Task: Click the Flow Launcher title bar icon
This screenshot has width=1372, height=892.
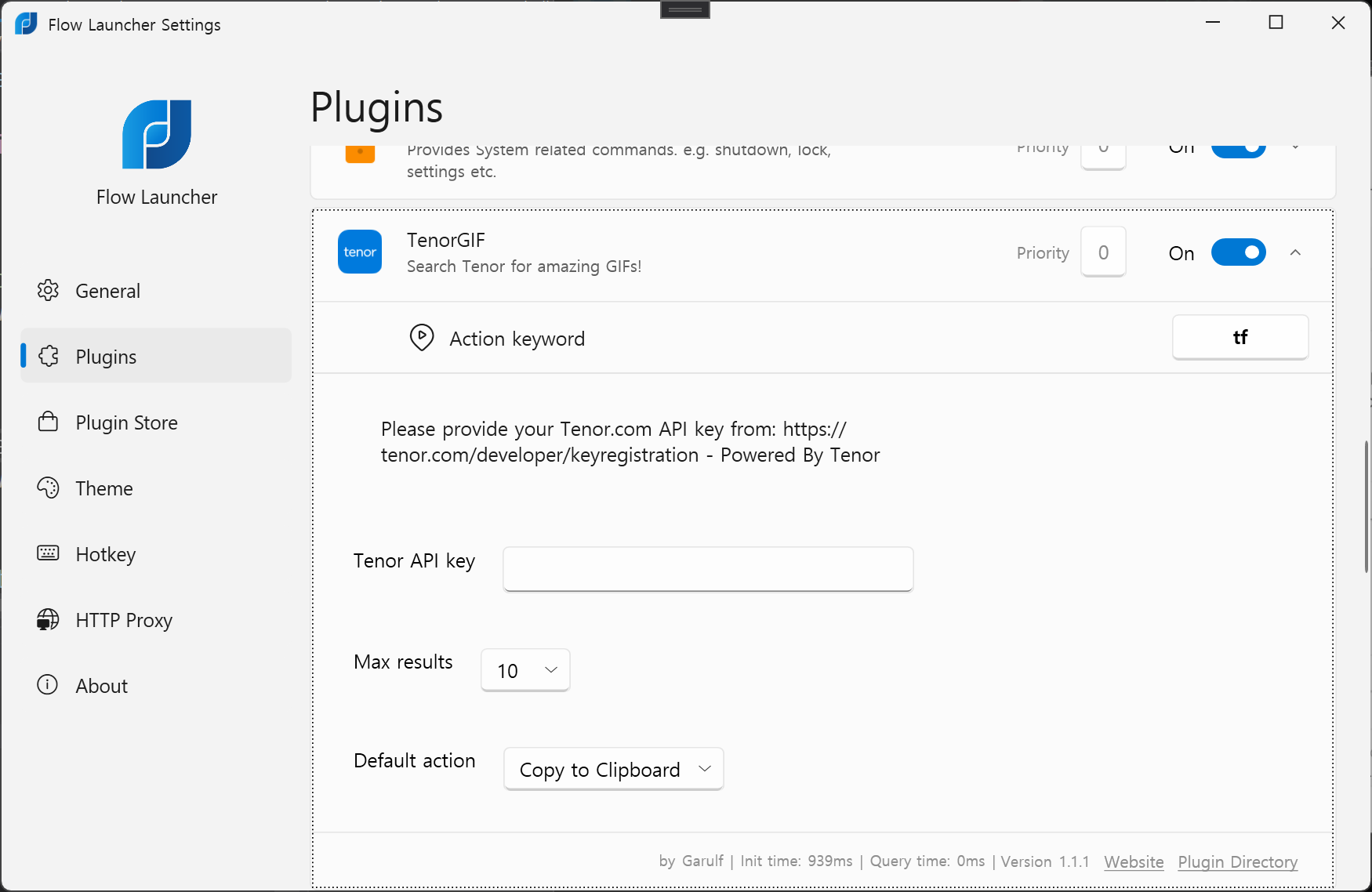Action: tap(26, 24)
